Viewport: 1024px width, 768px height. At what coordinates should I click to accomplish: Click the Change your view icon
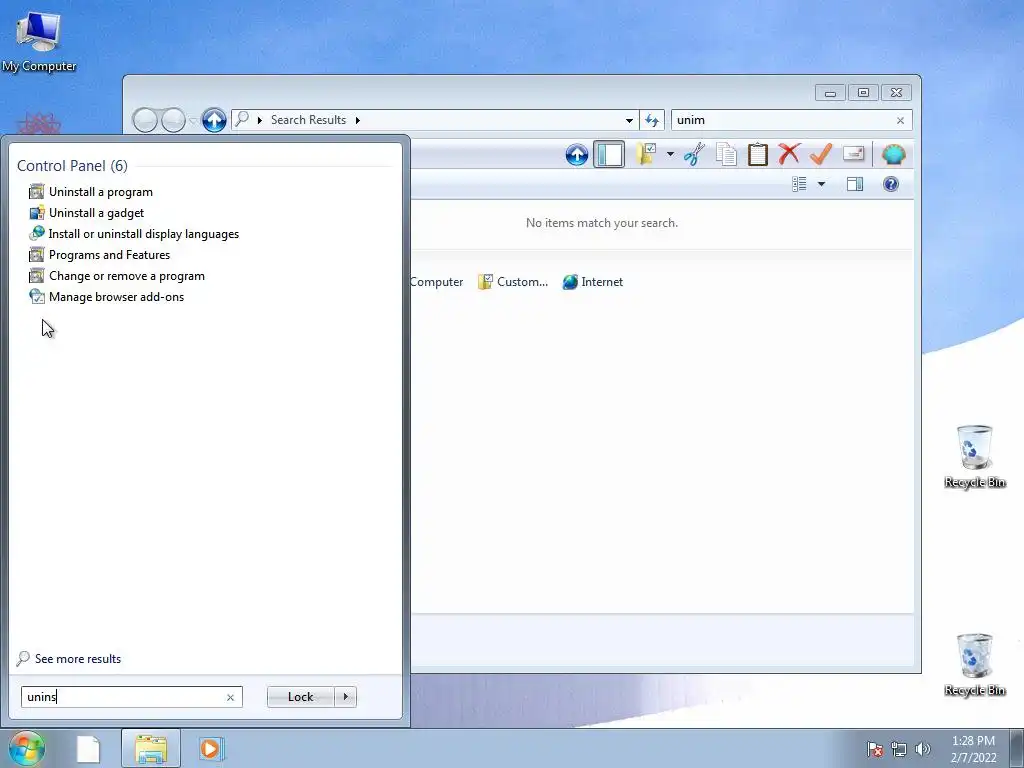coord(799,184)
